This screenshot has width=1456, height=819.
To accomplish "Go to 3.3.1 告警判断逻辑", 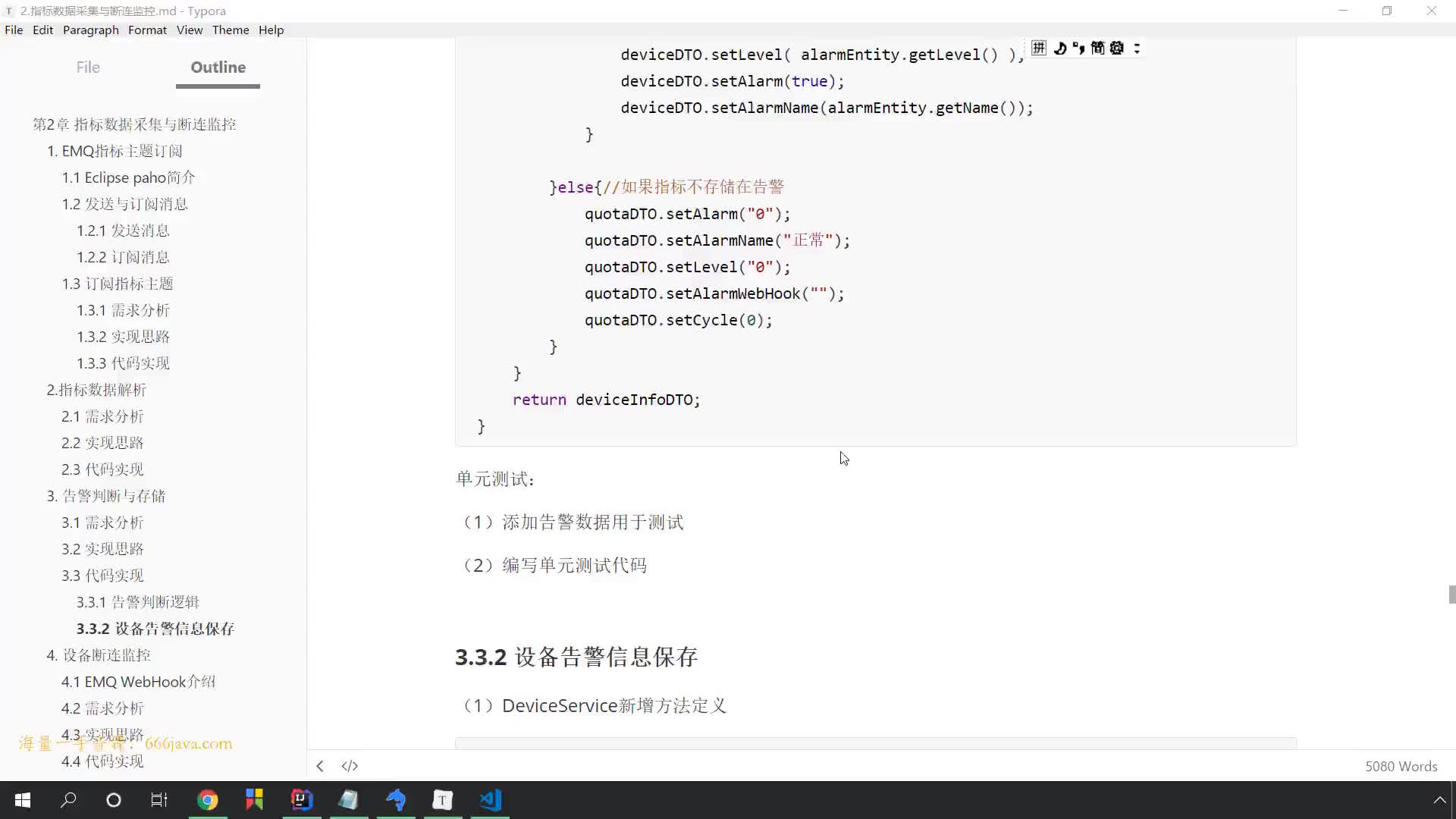I will pos(137,602).
